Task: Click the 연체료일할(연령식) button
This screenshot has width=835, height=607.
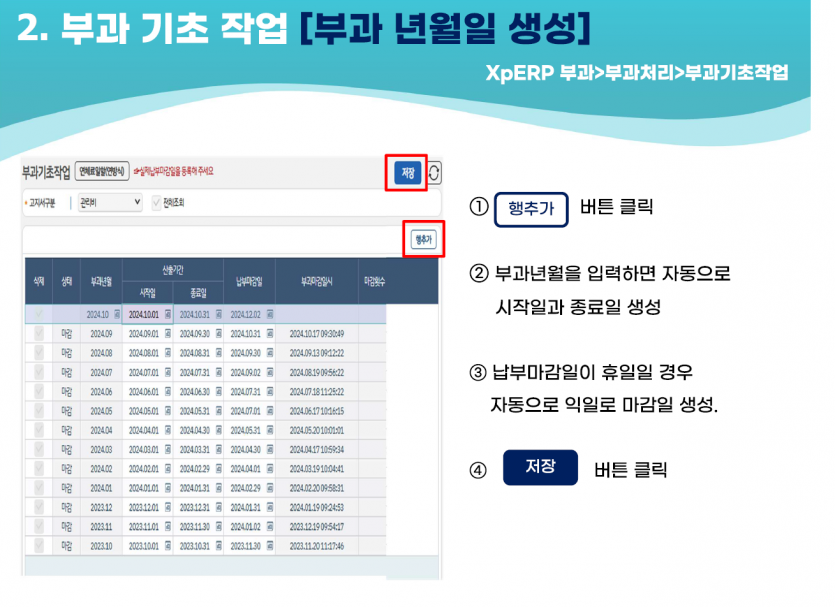Action: click(103, 171)
